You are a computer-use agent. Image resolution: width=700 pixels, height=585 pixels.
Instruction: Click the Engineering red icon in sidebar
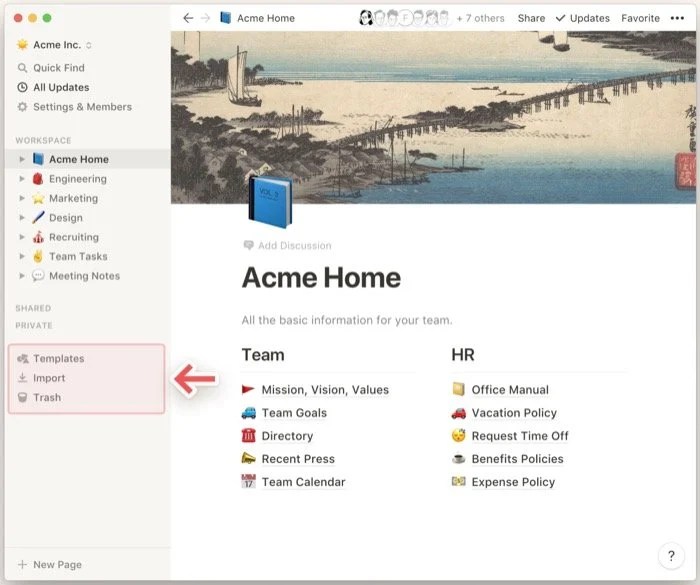38,179
